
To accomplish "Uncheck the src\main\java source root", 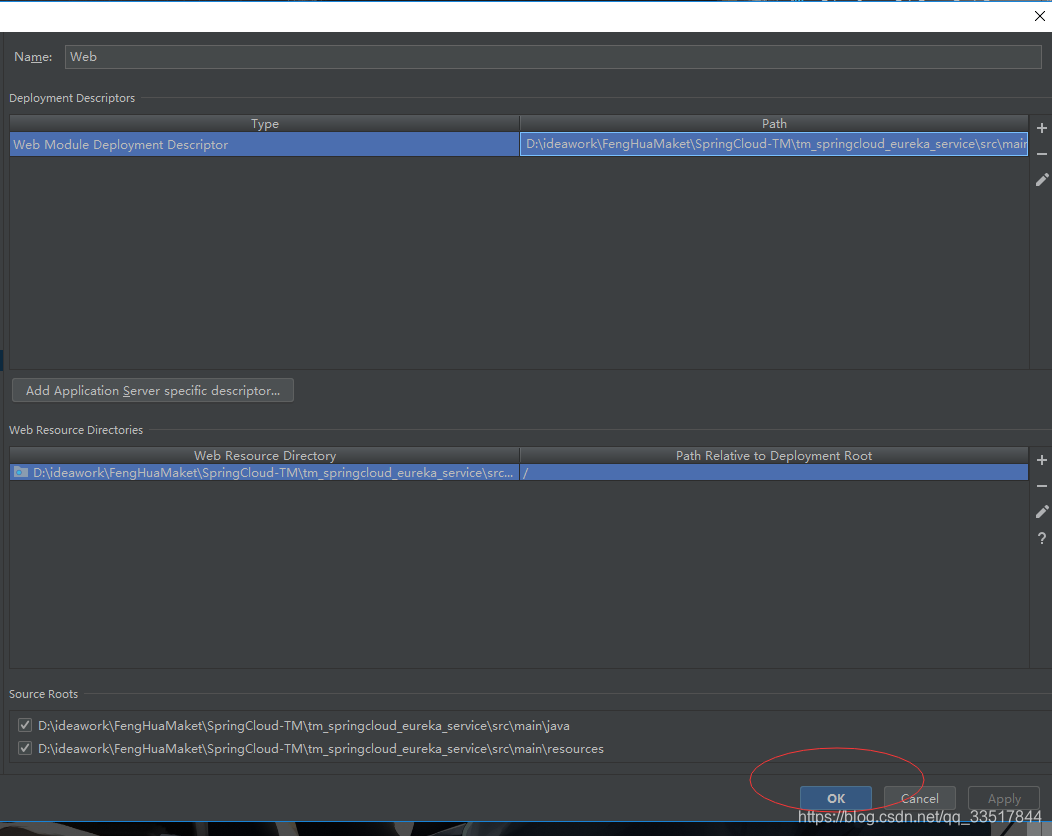I will coord(24,725).
